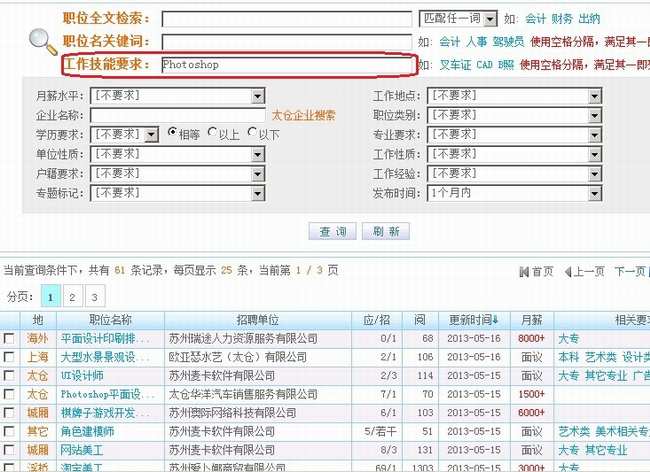Tick the checkbox beside UI设计师 row
This screenshot has height=472, width=650.
[9, 376]
